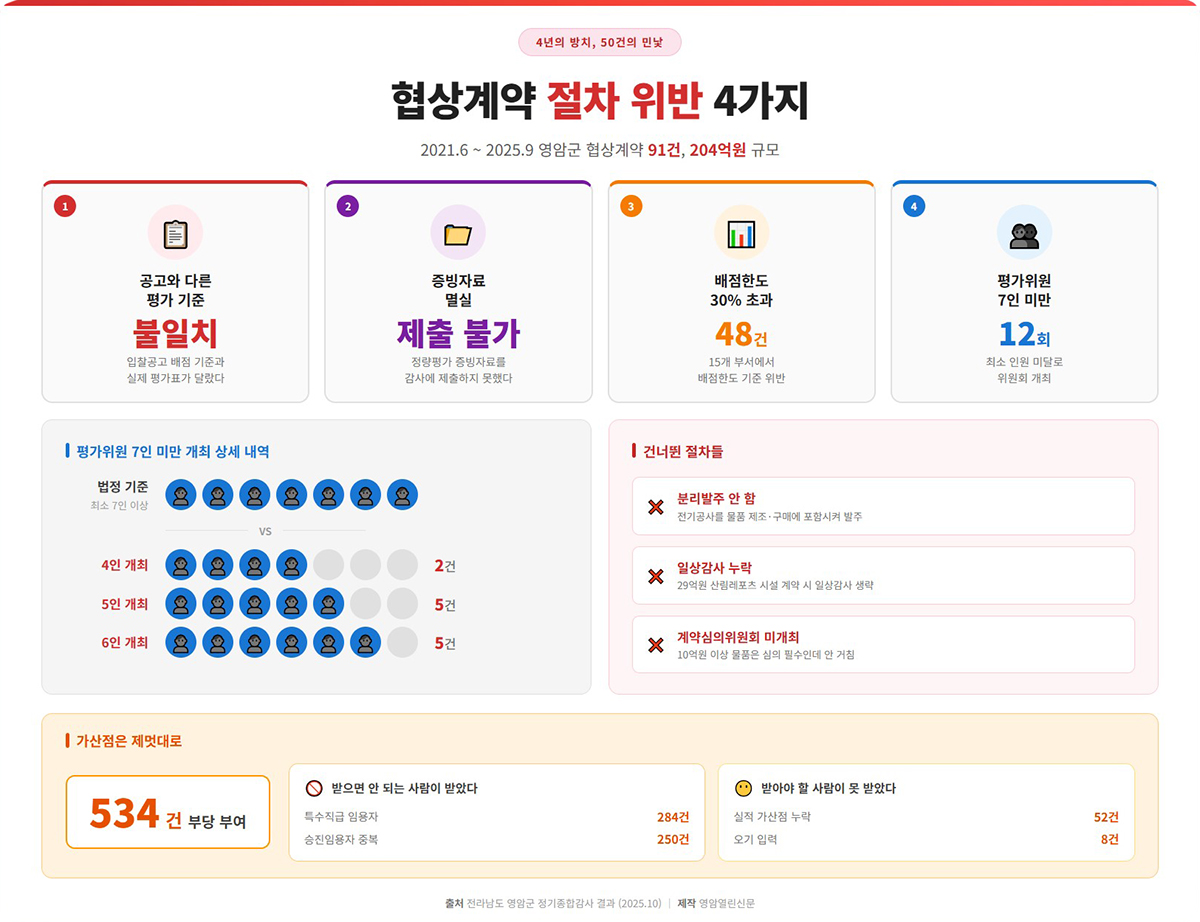Click the red X beside 분리발주 안 함

656,507
